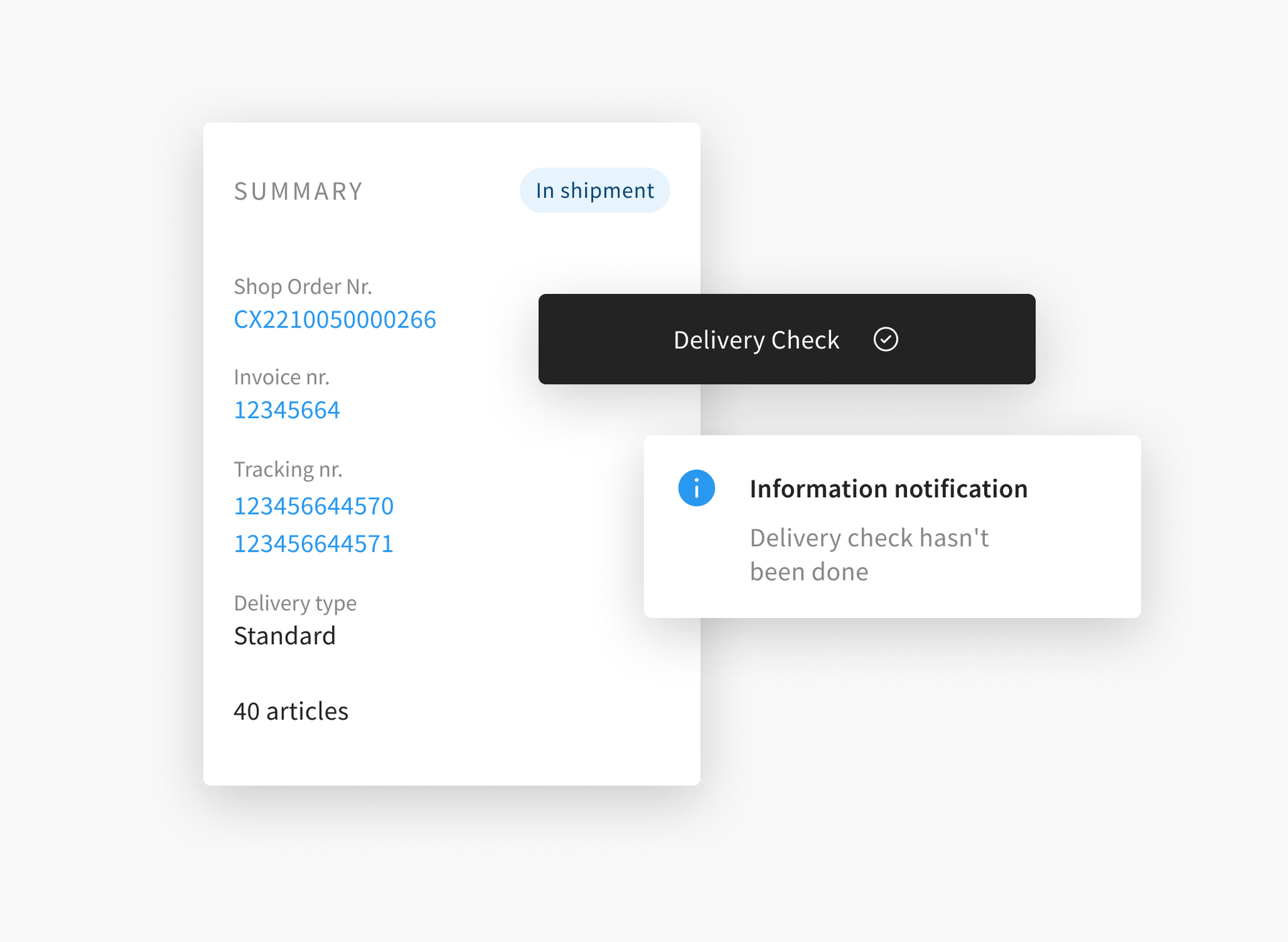Open invoice number 12345664
Image resolution: width=1288 pixels, height=942 pixels.
tap(286, 410)
